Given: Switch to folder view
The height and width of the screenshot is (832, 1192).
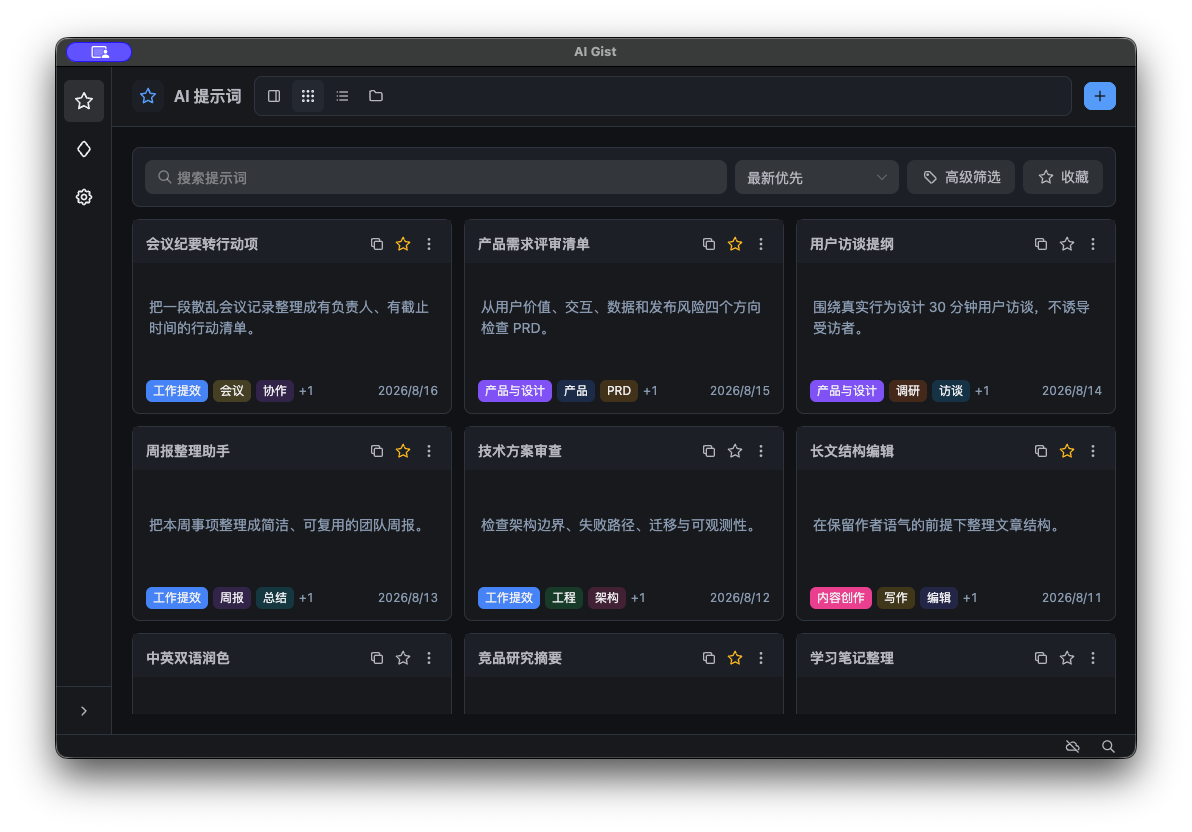Looking at the screenshot, I should click(376, 96).
